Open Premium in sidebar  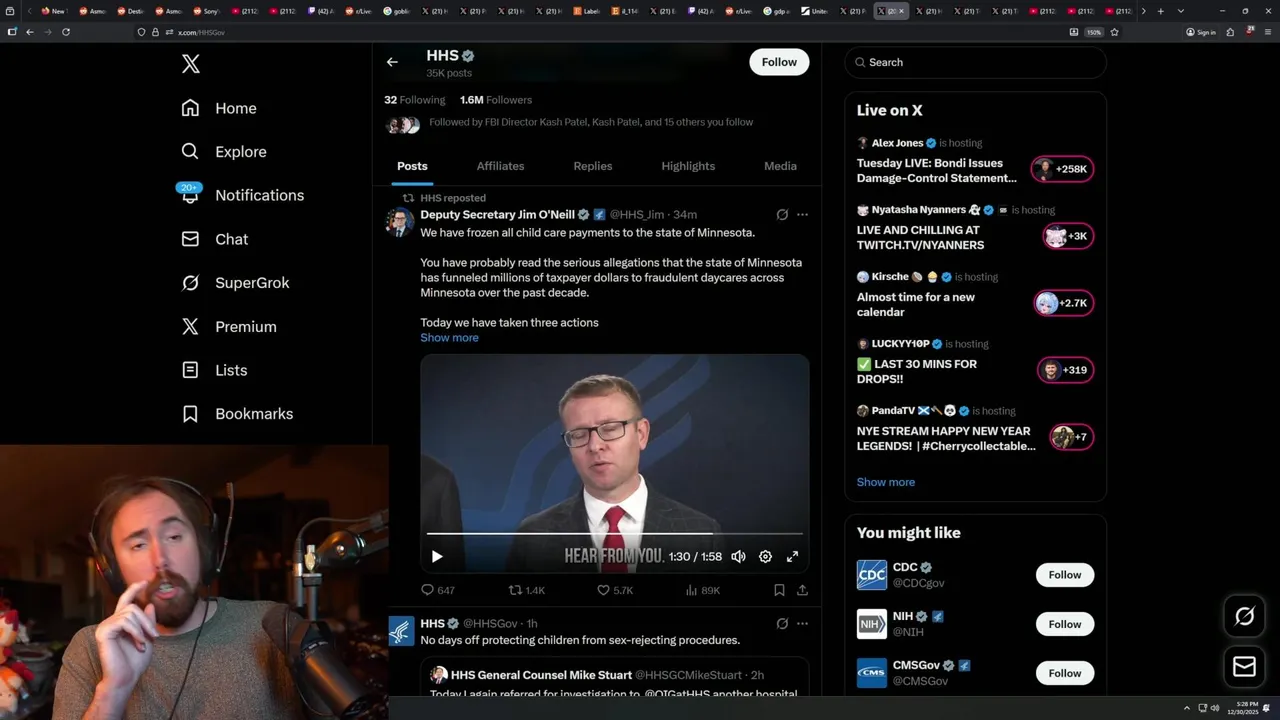point(229,327)
